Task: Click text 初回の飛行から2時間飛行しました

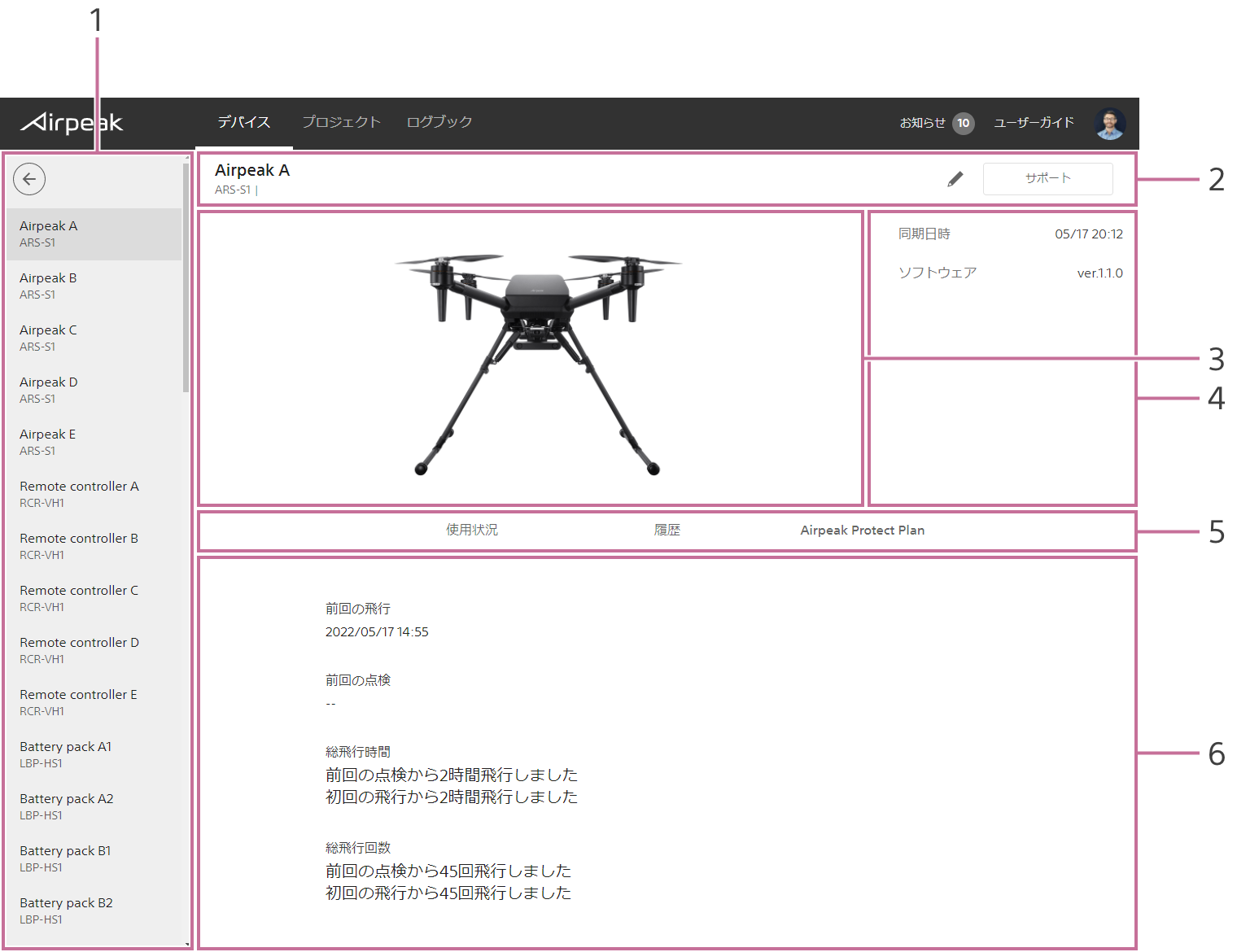Action: click(x=452, y=797)
